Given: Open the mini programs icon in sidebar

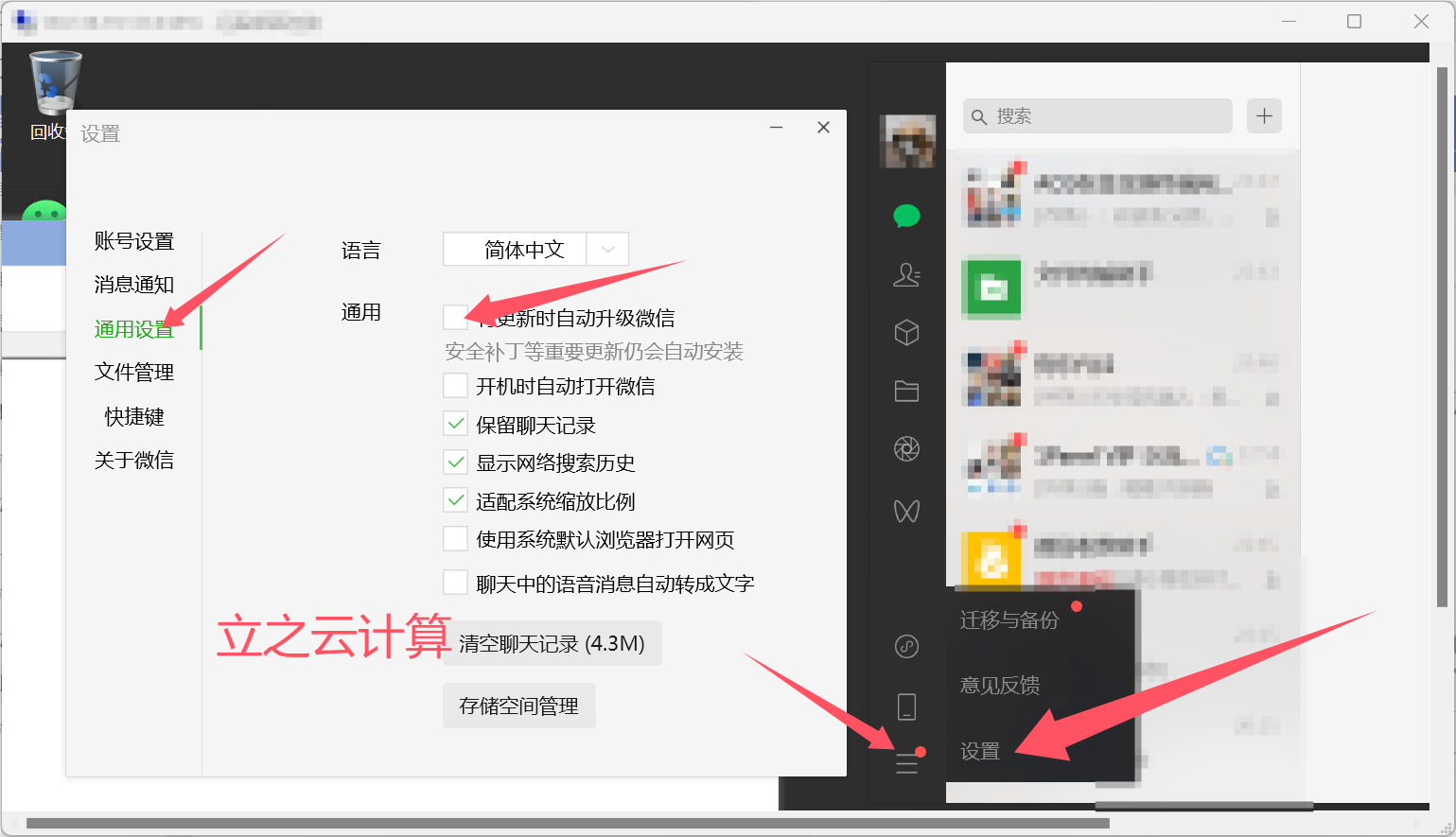Looking at the screenshot, I should click(906, 647).
